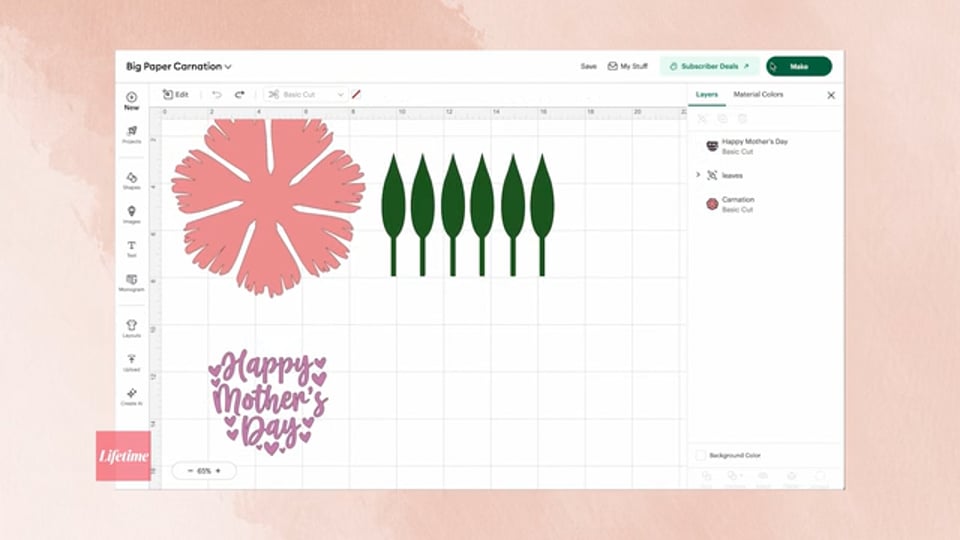Open the Create AI sparkle tool
The image size is (960, 540).
(132, 397)
